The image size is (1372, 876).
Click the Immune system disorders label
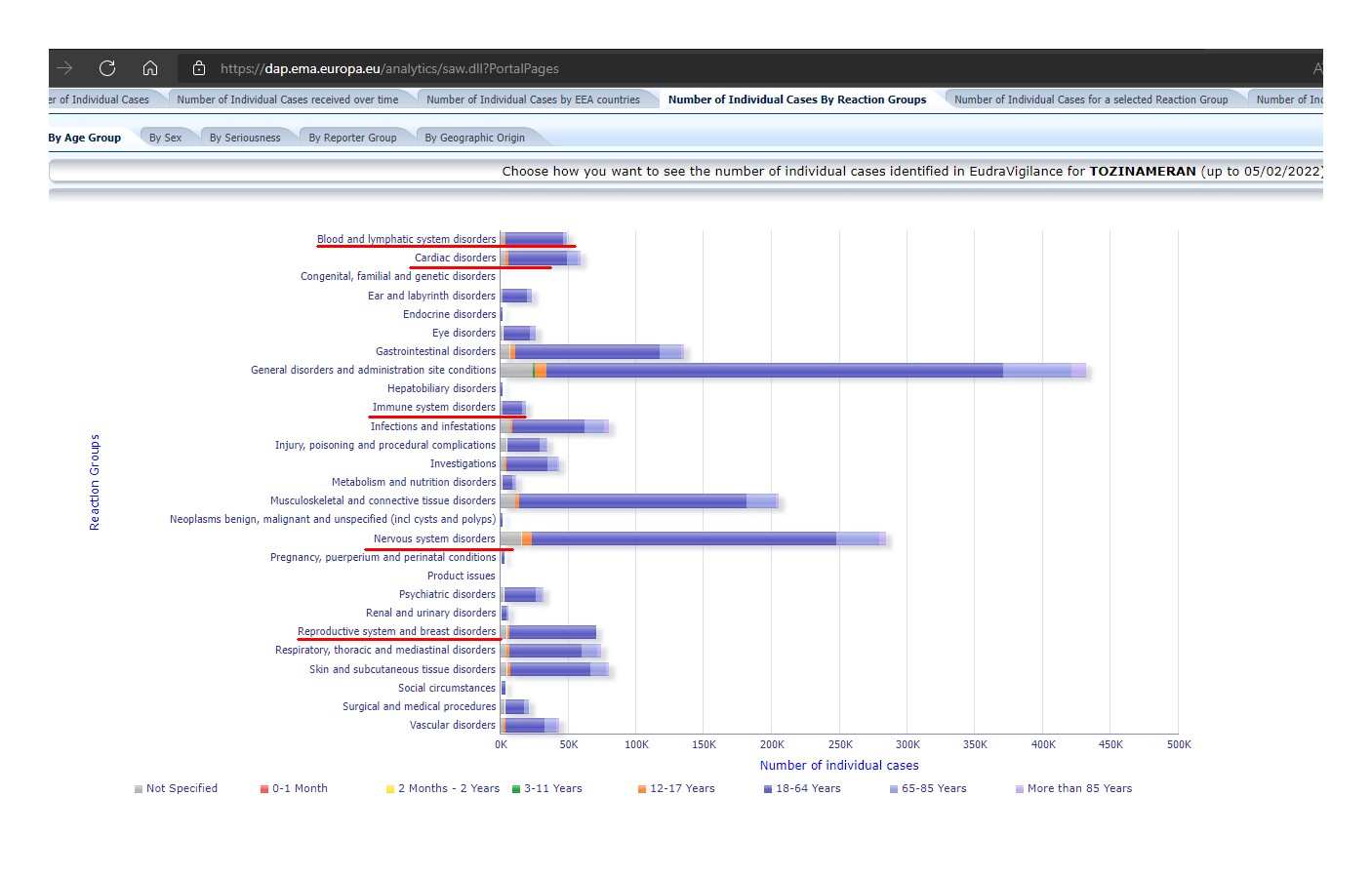tap(433, 407)
